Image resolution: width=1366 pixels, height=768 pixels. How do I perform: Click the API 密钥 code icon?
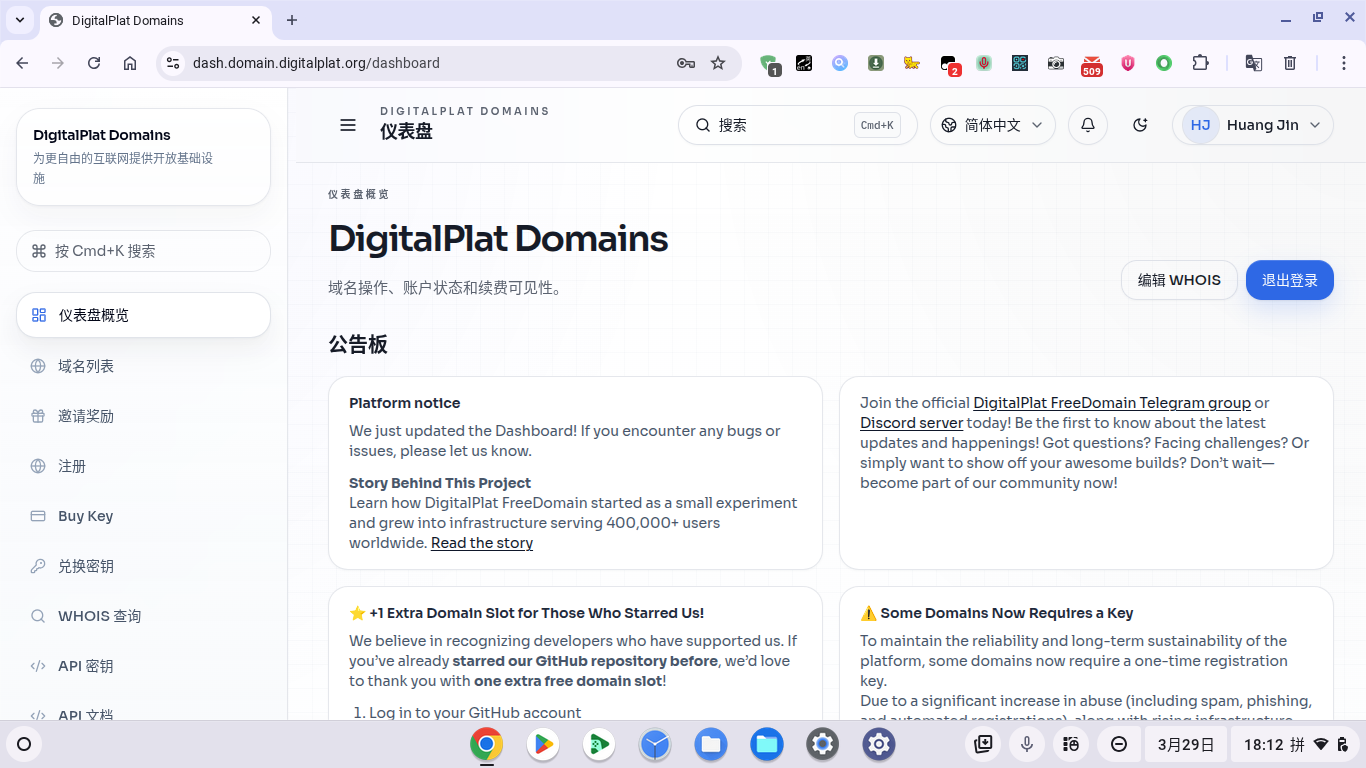pyautogui.click(x=38, y=666)
